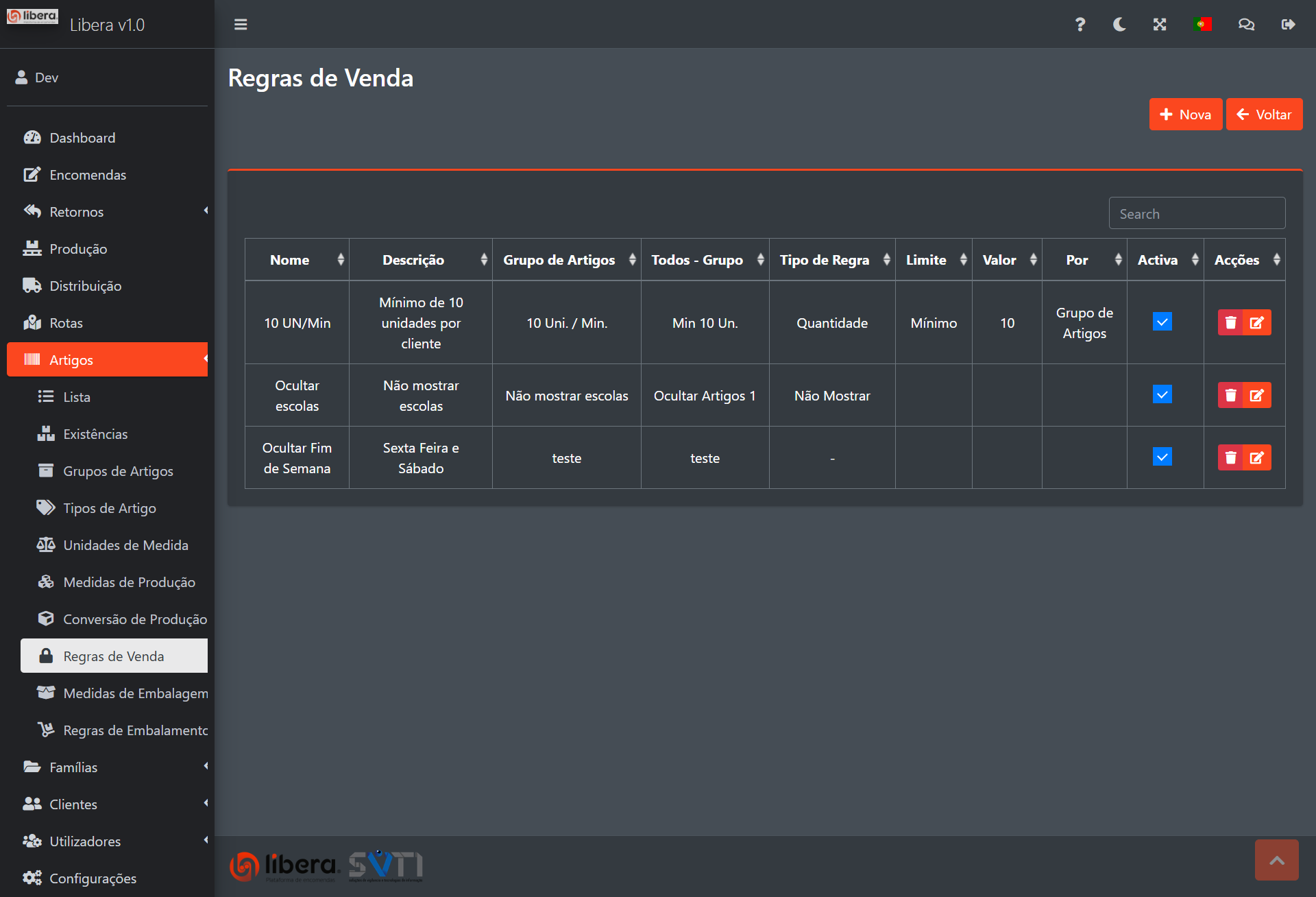Click the logout icon in top bar
The width and height of the screenshot is (1316, 897).
(1288, 25)
